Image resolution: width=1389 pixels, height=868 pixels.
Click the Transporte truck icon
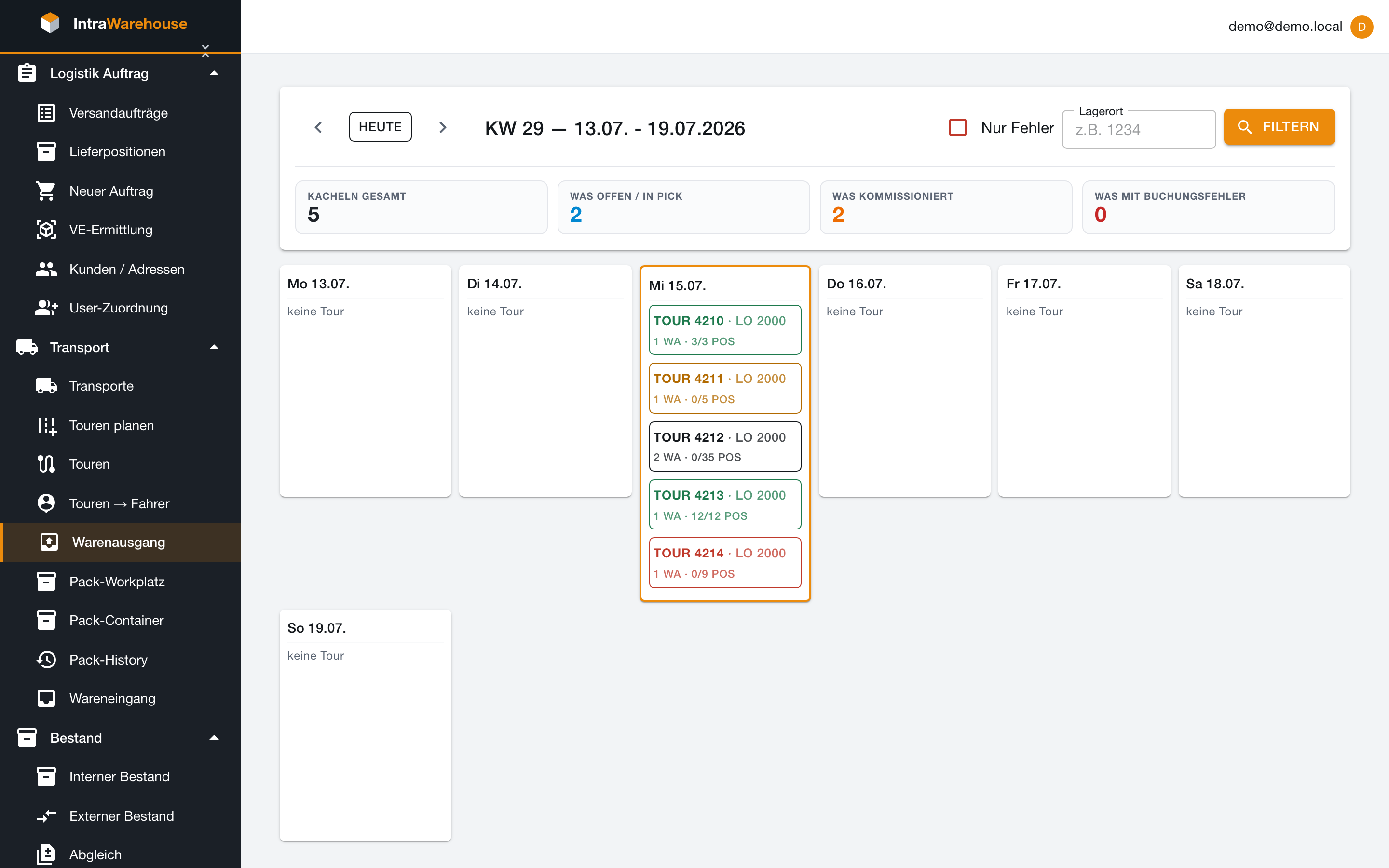click(x=46, y=386)
